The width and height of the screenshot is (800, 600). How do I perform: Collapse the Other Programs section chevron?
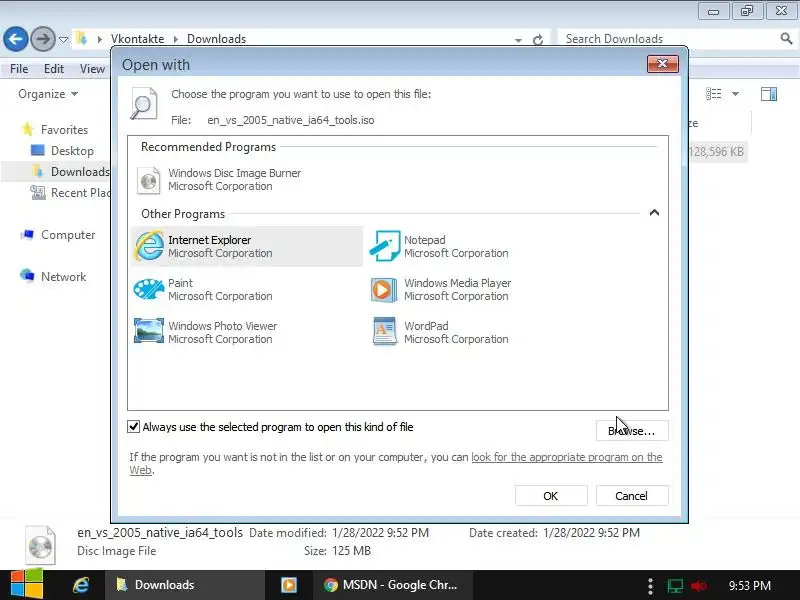tap(654, 213)
